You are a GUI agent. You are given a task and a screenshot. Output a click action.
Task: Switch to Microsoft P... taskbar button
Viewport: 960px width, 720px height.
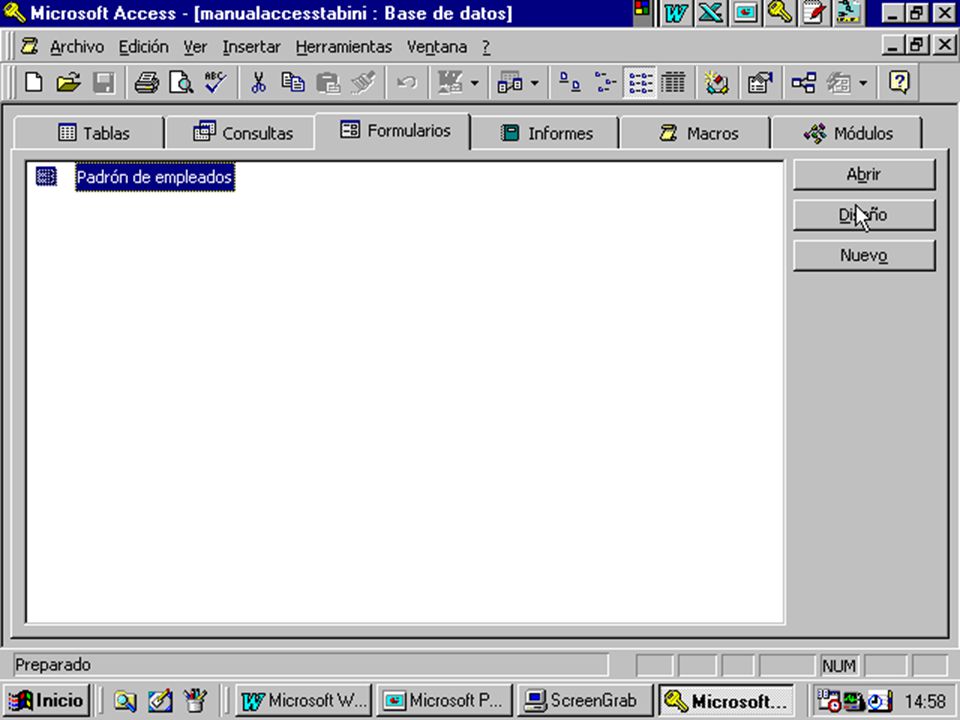444,700
